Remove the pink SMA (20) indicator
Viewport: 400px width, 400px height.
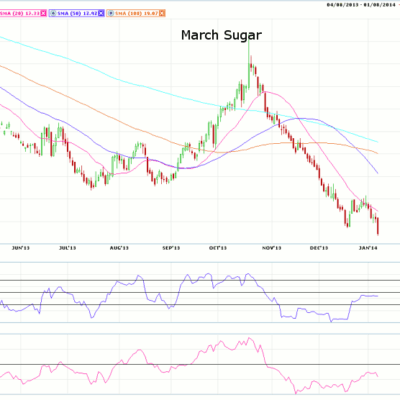tap(43, 13)
